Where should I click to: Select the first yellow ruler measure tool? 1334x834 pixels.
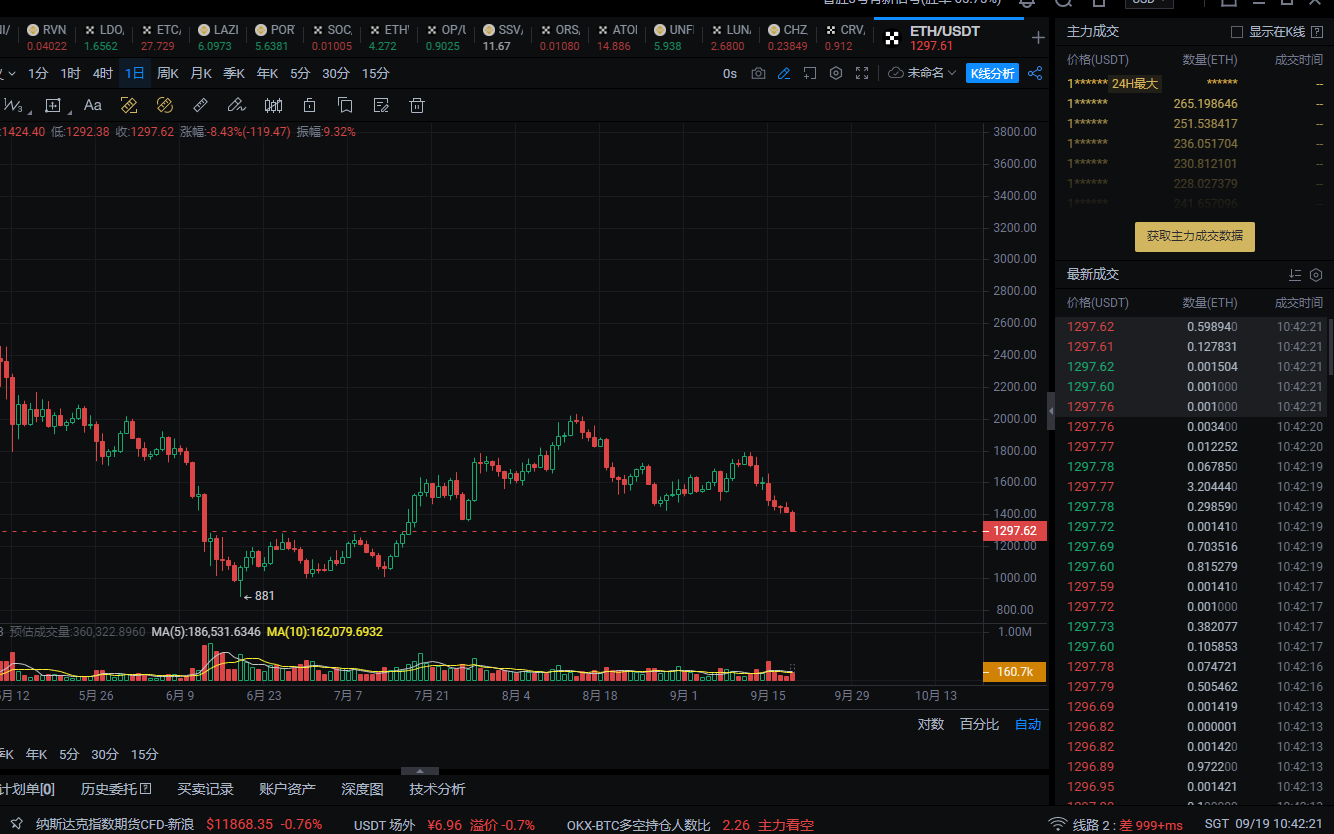129,105
